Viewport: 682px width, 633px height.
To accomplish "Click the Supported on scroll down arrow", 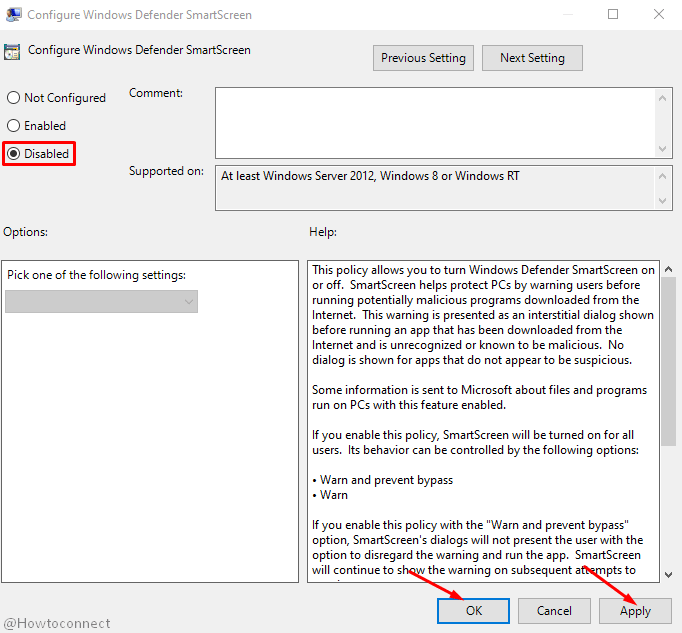I will click(x=662, y=201).
